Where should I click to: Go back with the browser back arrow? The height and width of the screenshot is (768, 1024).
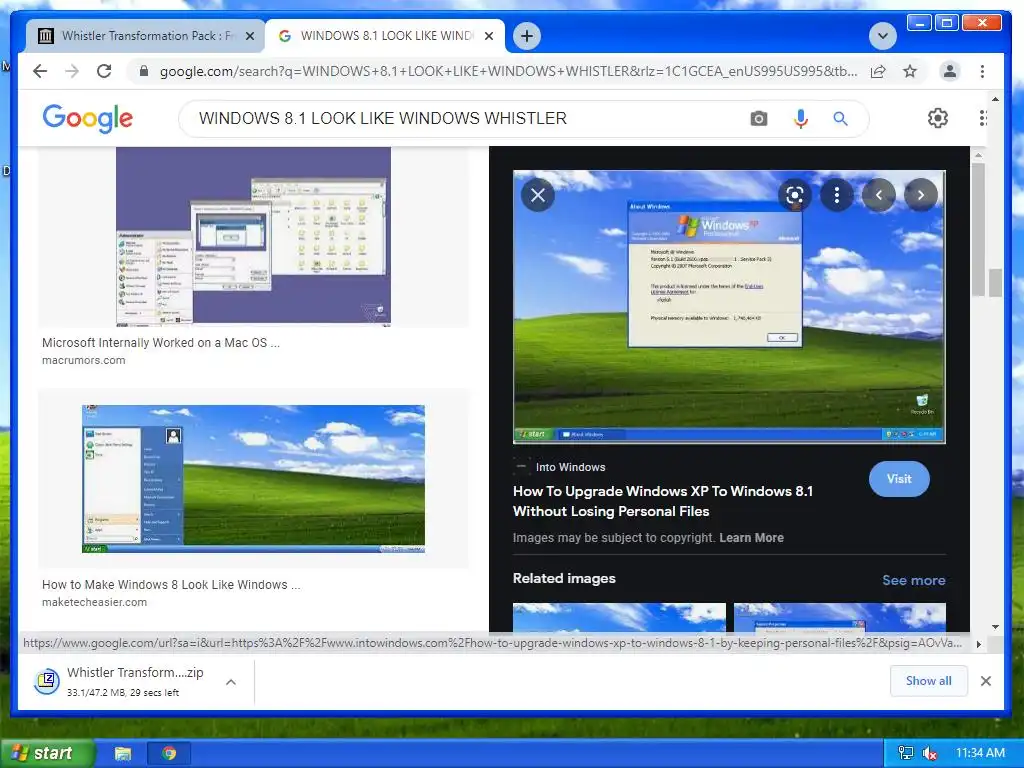click(x=40, y=71)
